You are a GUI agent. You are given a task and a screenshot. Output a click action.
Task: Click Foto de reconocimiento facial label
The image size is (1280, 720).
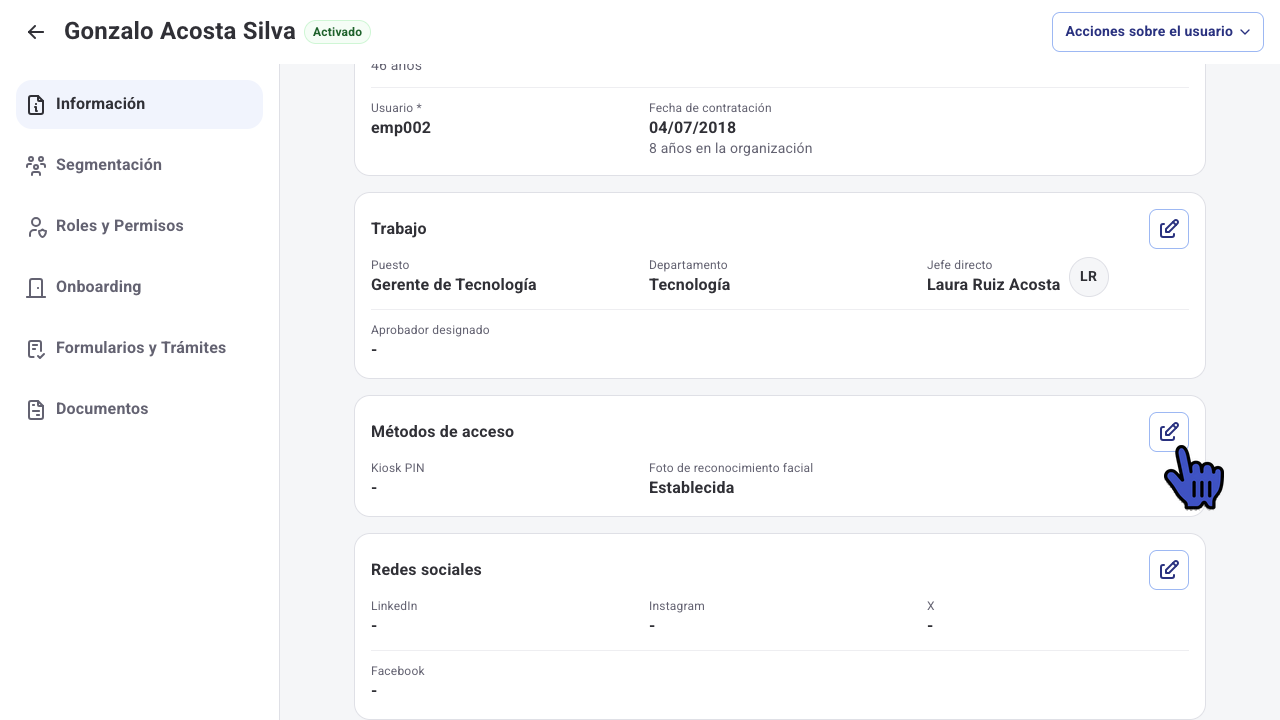(731, 468)
